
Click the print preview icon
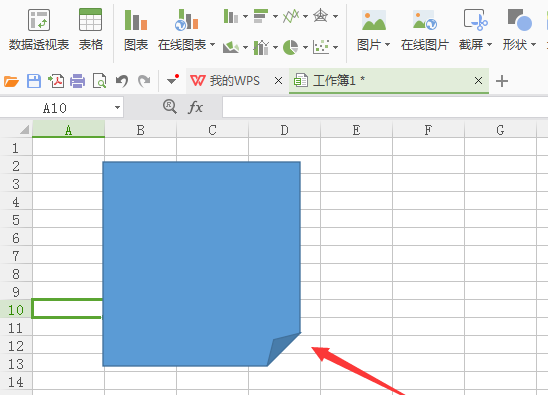pos(100,81)
